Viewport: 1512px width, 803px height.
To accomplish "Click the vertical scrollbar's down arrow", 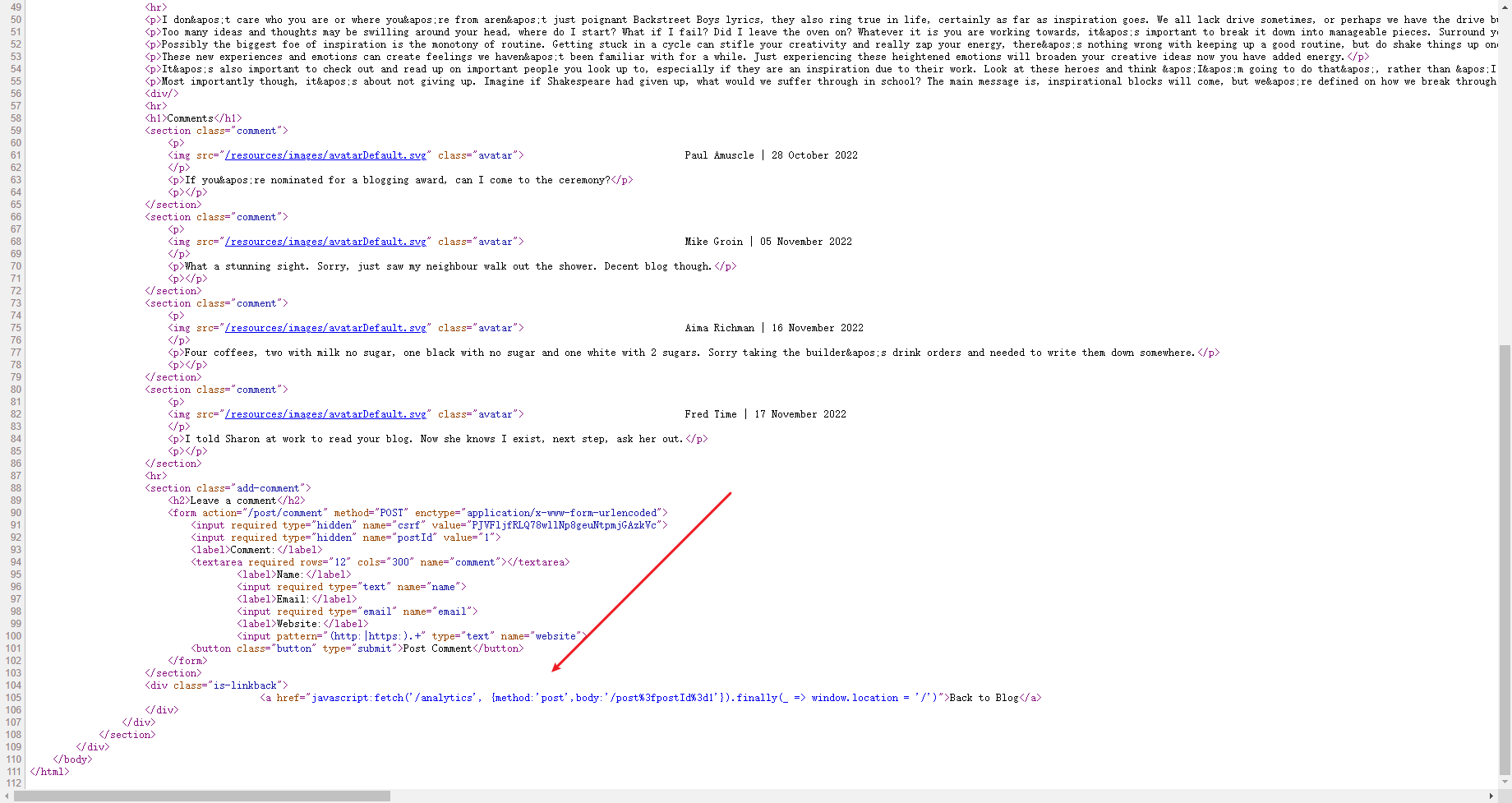I will (1505, 782).
